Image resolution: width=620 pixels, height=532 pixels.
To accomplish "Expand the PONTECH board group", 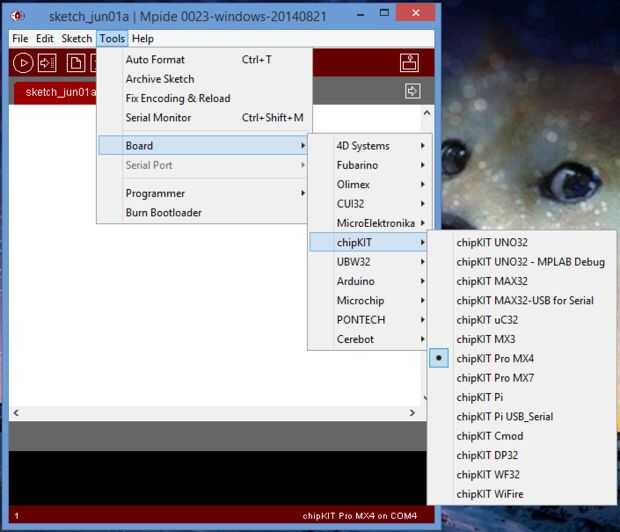I will [x=369, y=320].
